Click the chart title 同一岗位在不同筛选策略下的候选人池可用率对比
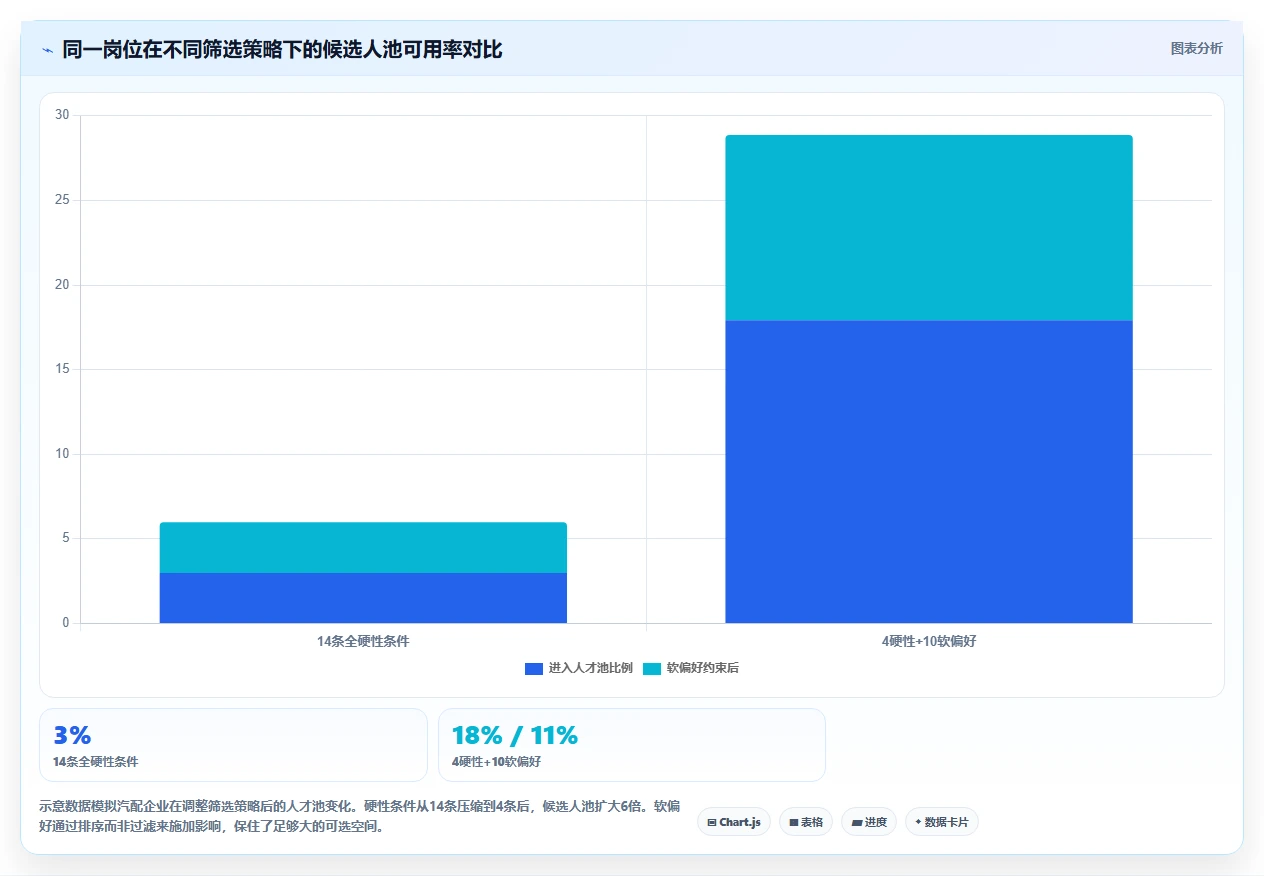The height and width of the screenshot is (876, 1264). [282, 49]
